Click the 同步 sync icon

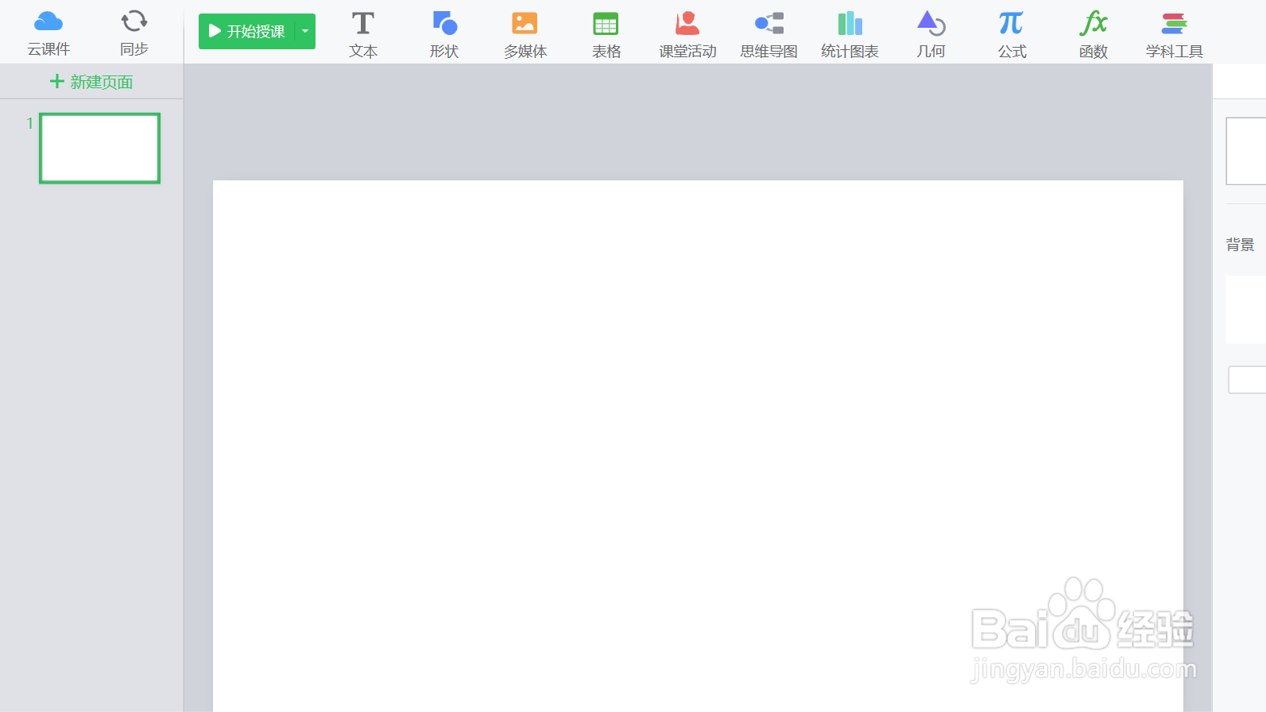[134, 33]
